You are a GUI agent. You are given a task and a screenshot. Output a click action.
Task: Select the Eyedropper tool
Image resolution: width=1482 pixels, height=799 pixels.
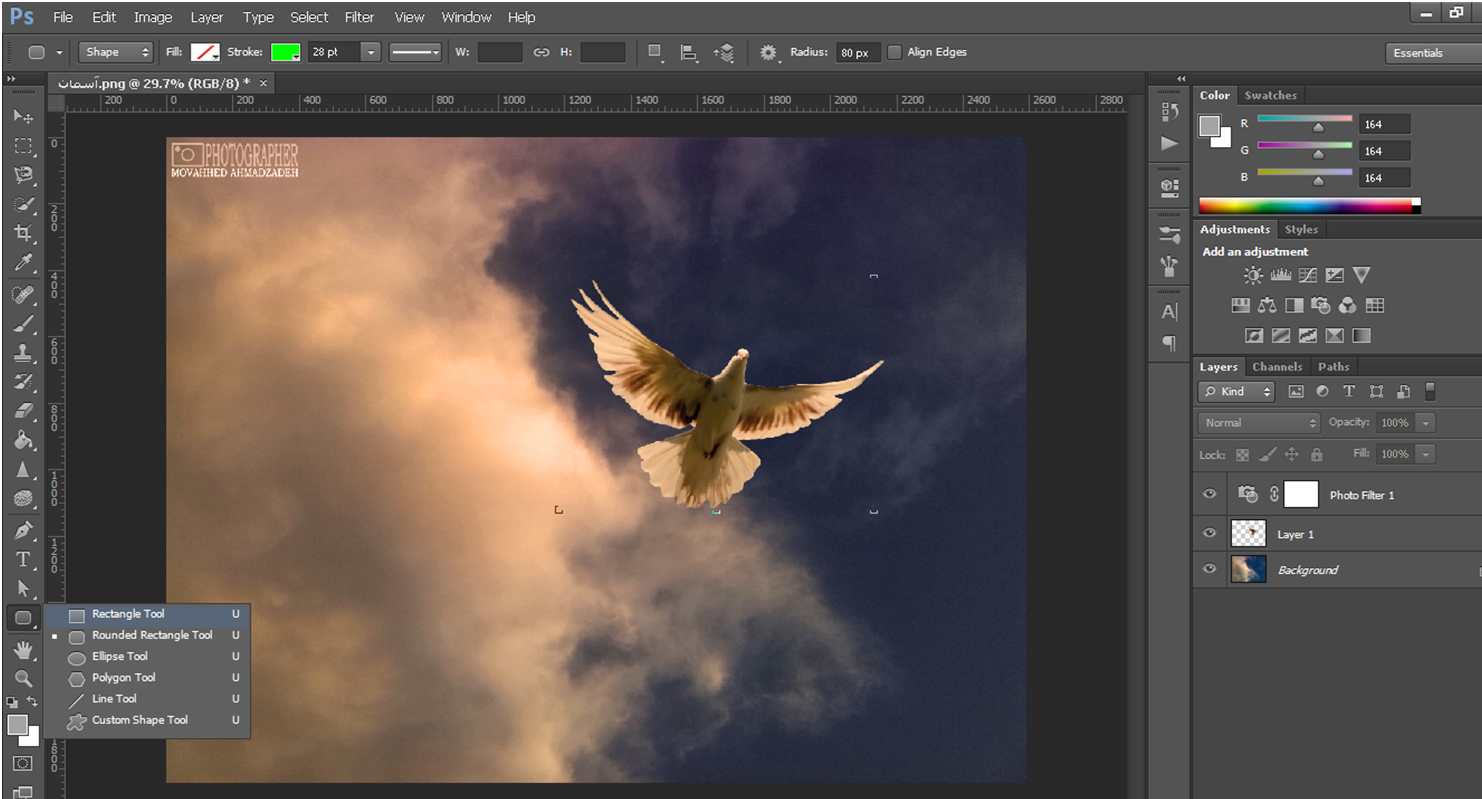pos(23,263)
